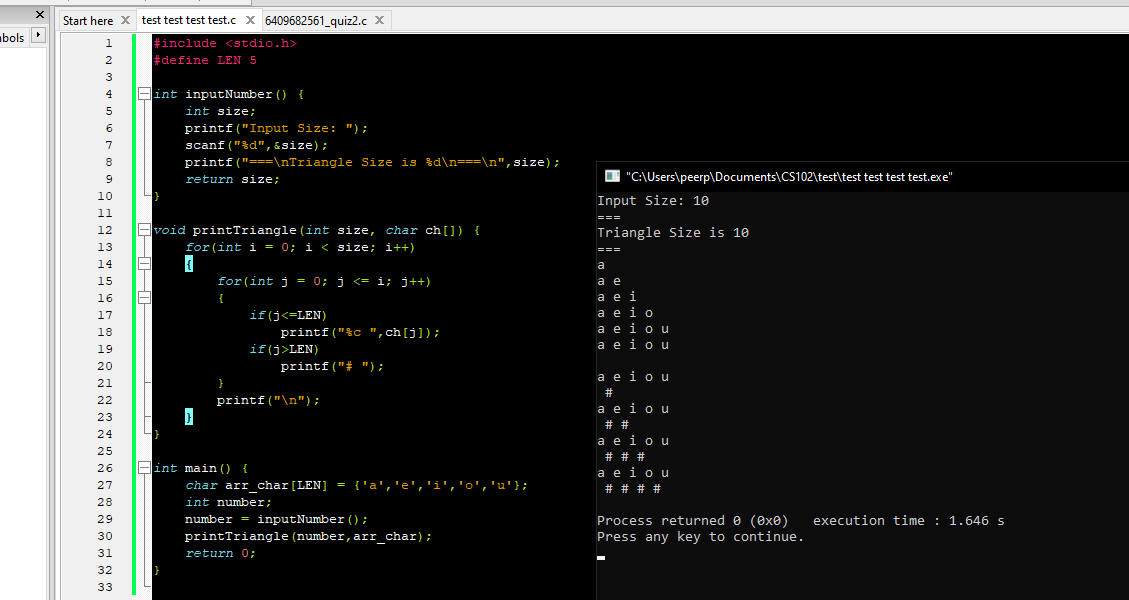Click line number 33 in the margin
This screenshot has height=600, width=1129.
pyautogui.click(x=105, y=587)
